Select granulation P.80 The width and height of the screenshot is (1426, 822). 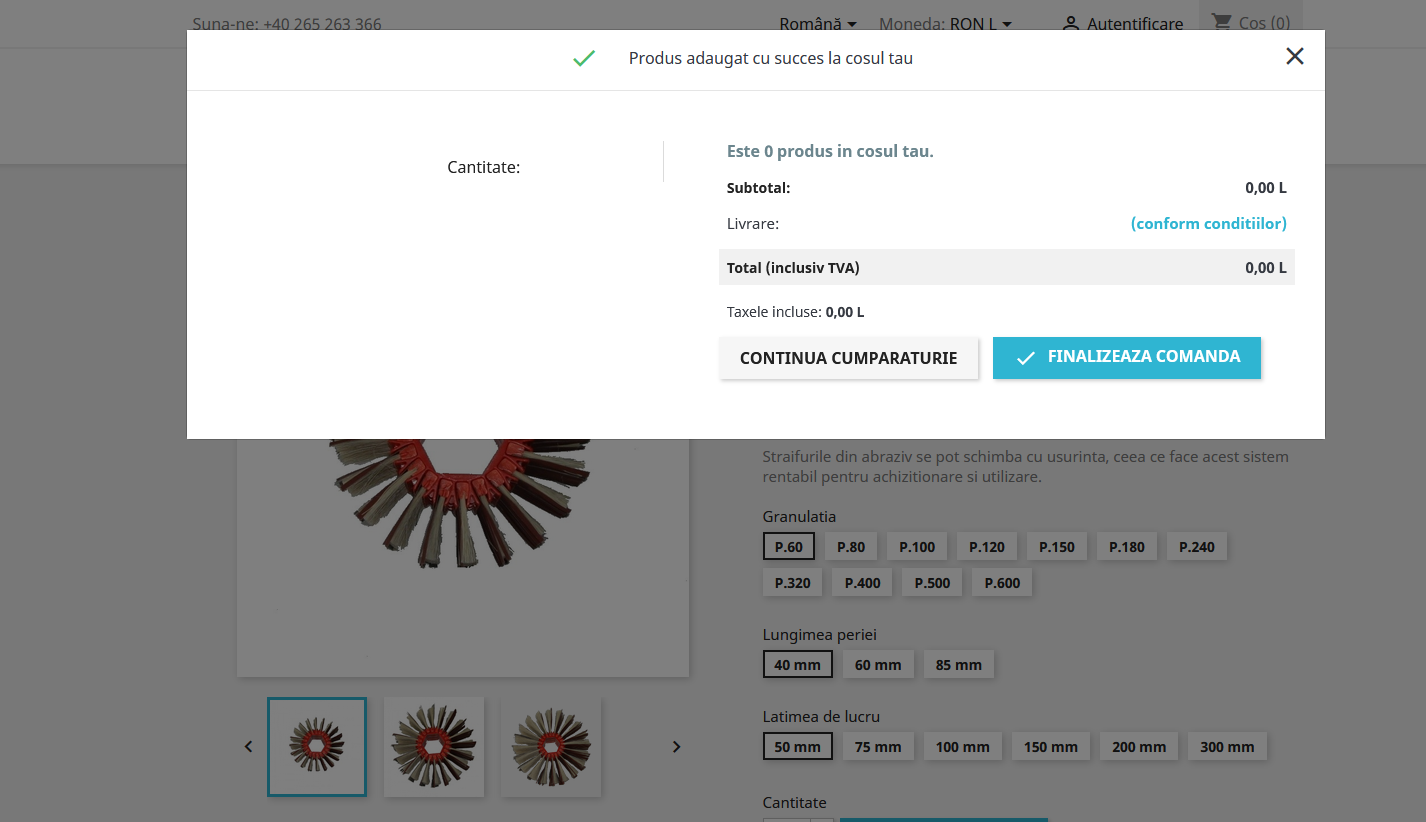coord(851,547)
